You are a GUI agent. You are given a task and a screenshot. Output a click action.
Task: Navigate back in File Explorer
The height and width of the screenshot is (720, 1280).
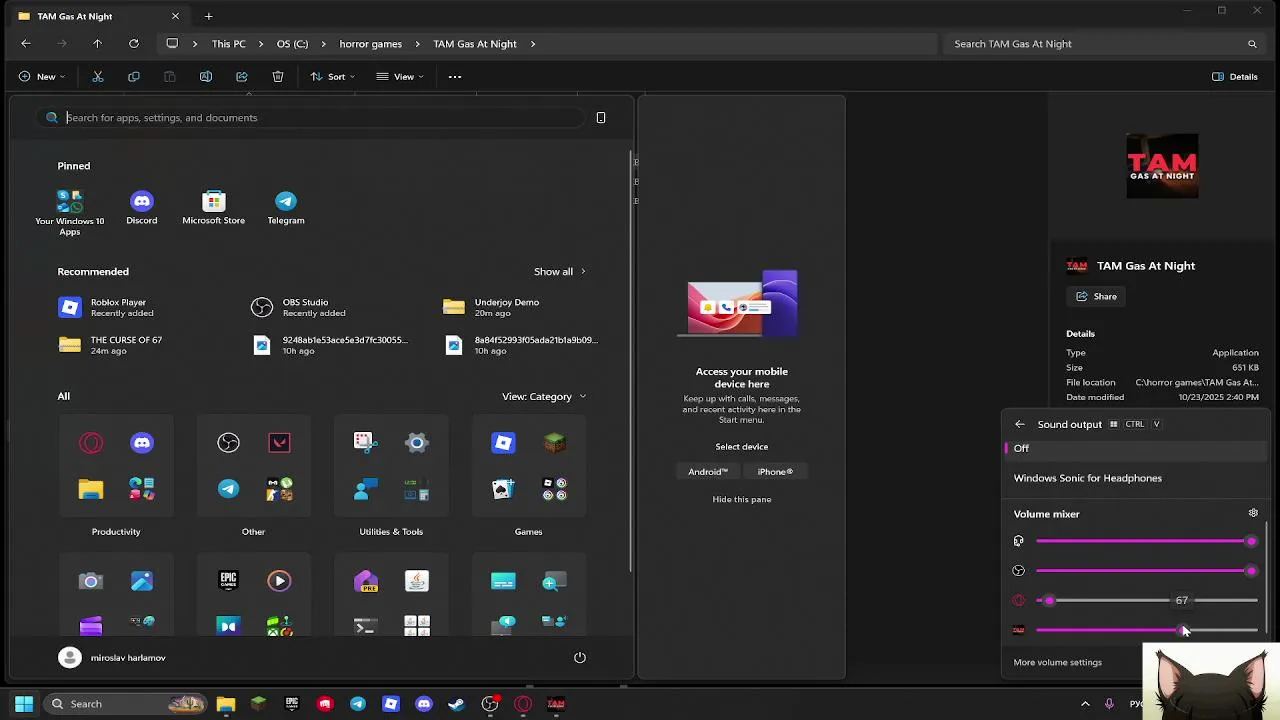(x=26, y=44)
